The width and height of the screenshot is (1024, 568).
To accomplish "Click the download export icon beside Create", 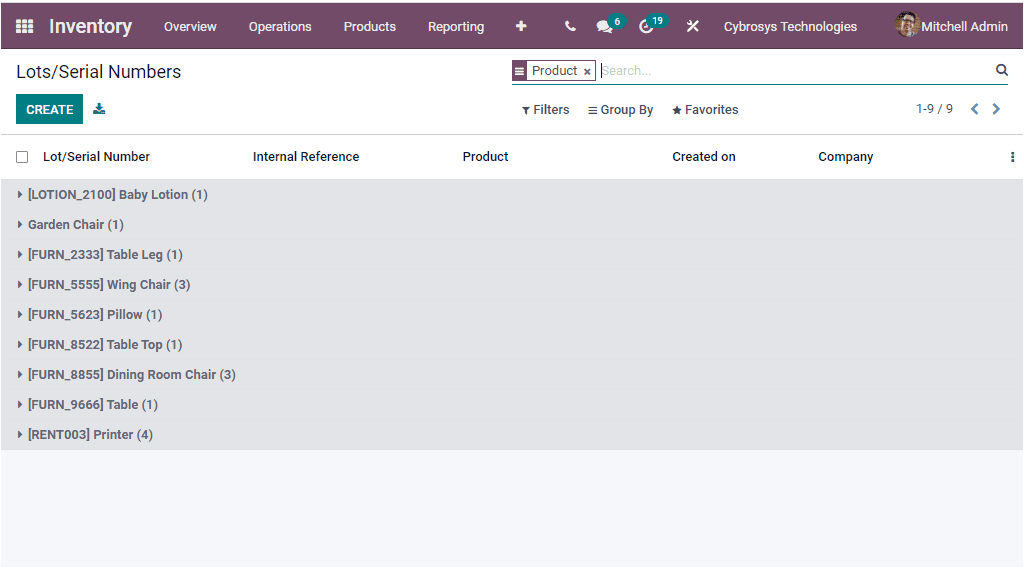I will [99, 109].
